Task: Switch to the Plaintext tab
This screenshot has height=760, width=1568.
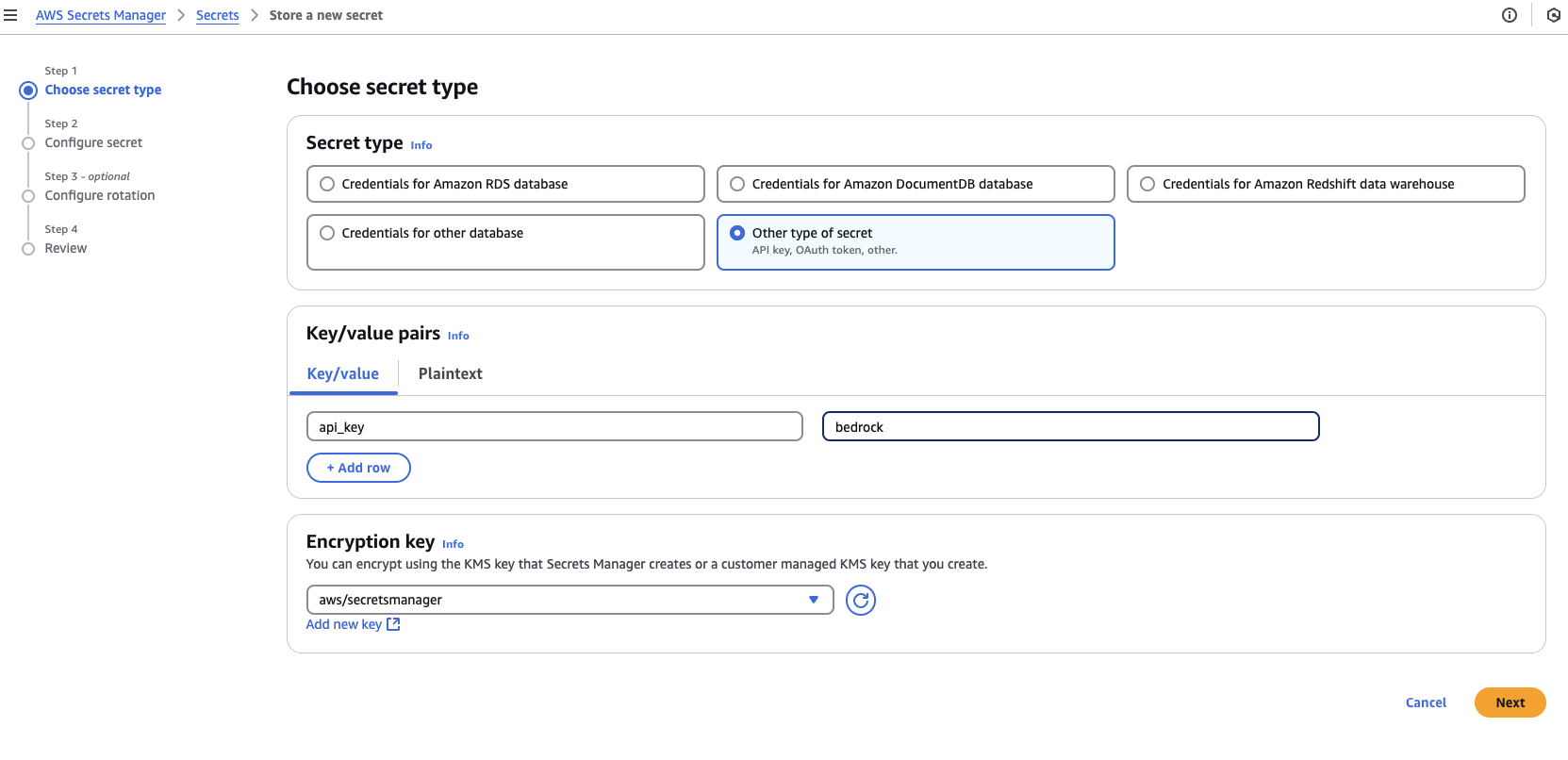Action: coord(450,373)
